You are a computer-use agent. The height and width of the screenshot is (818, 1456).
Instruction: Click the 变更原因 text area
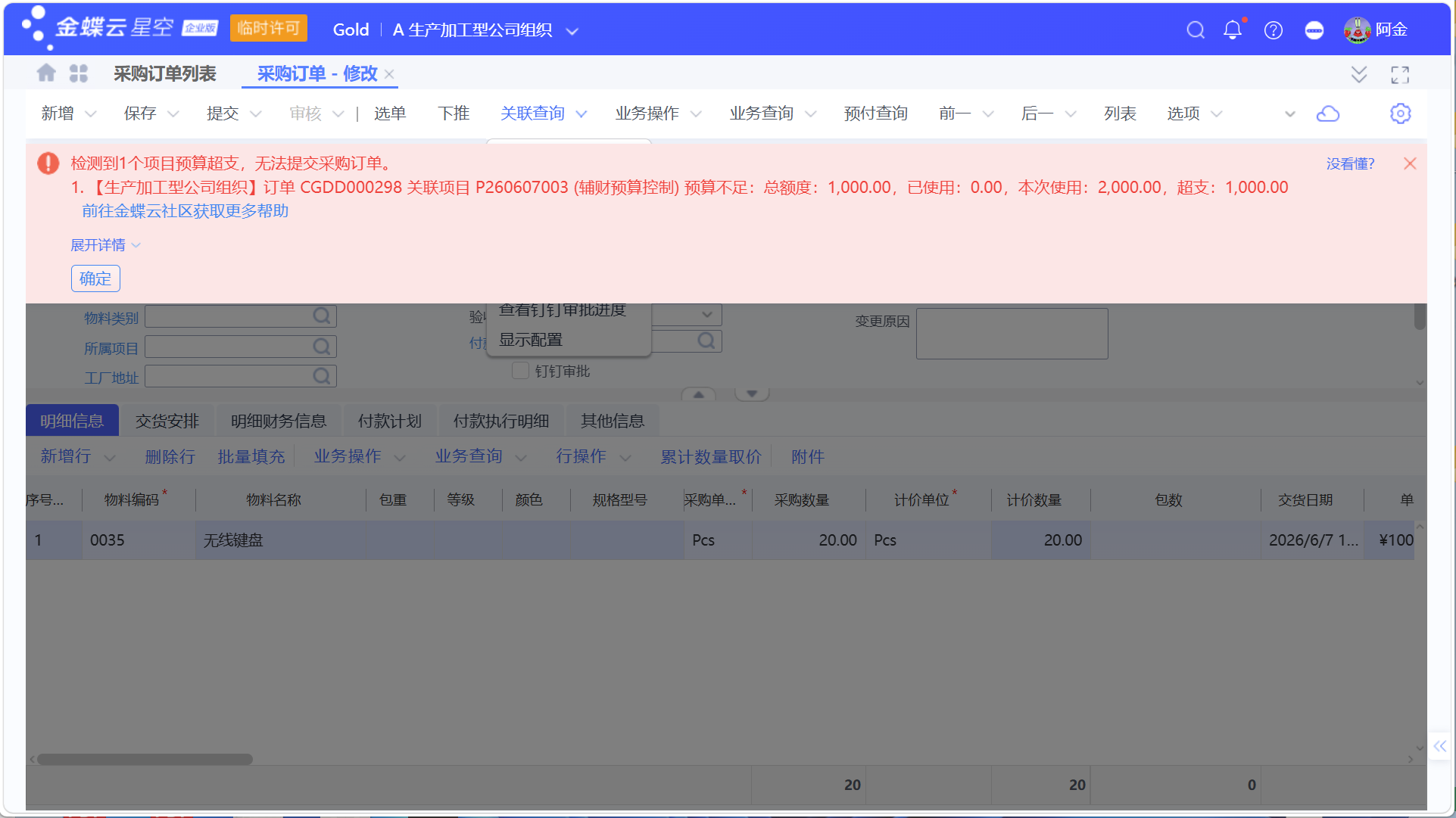point(1012,333)
